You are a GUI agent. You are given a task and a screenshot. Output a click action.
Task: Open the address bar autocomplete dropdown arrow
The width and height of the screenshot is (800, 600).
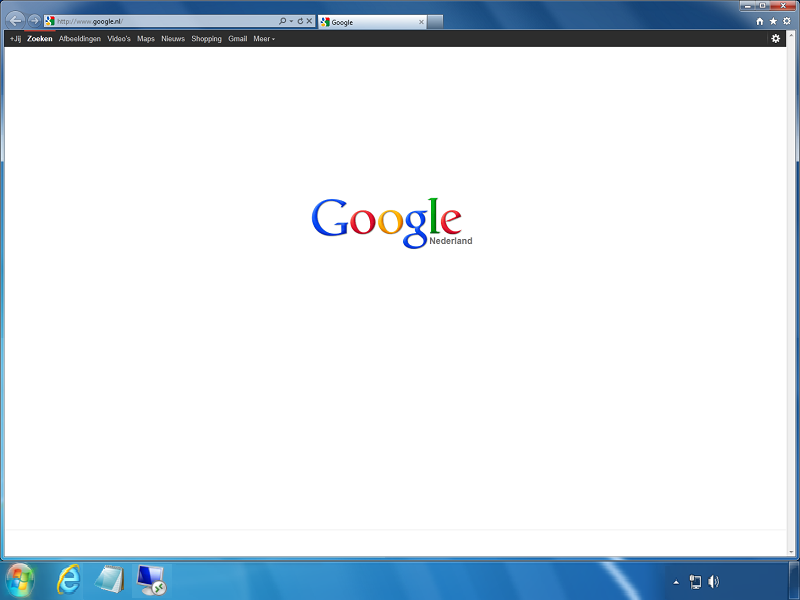tap(291, 21)
